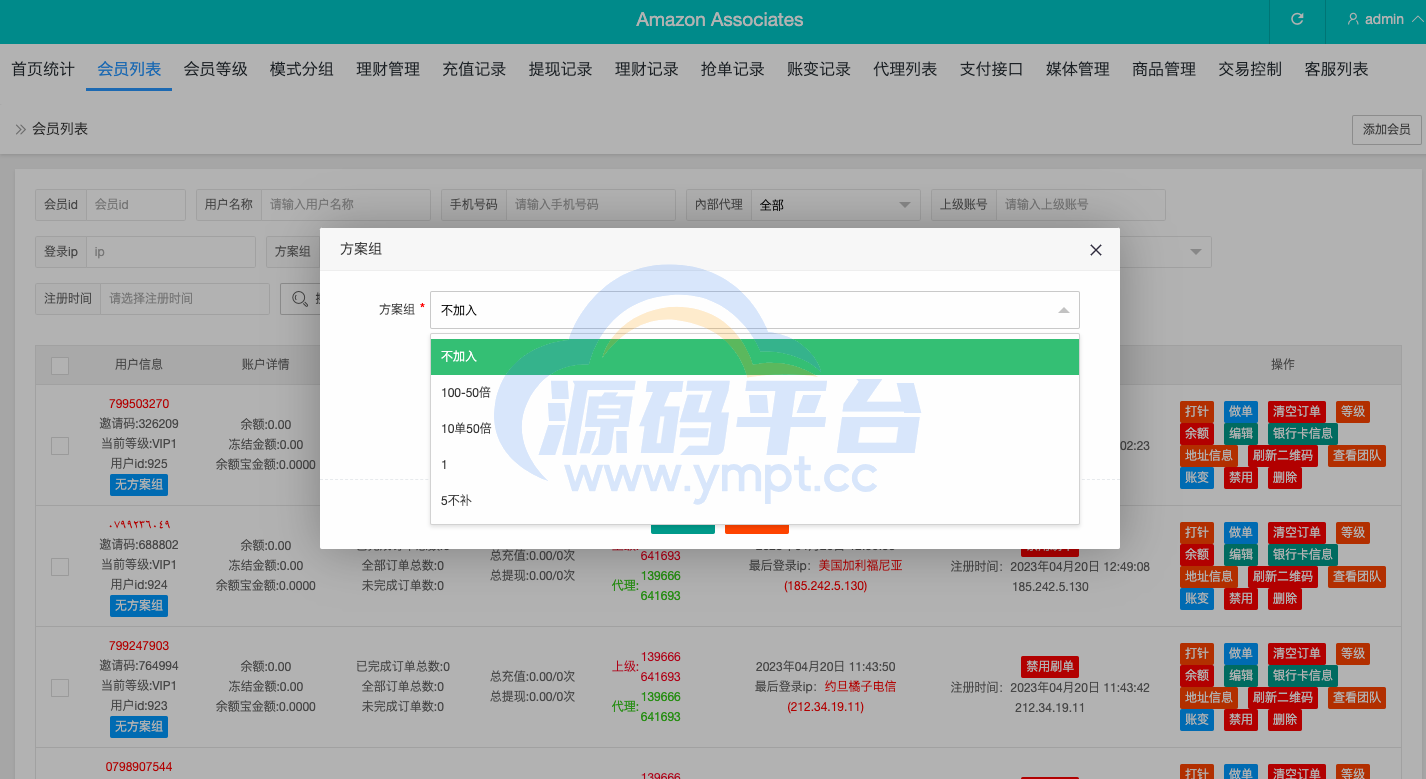Focus the 用户名称 input field
The image size is (1426, 779).
(346, 204)
